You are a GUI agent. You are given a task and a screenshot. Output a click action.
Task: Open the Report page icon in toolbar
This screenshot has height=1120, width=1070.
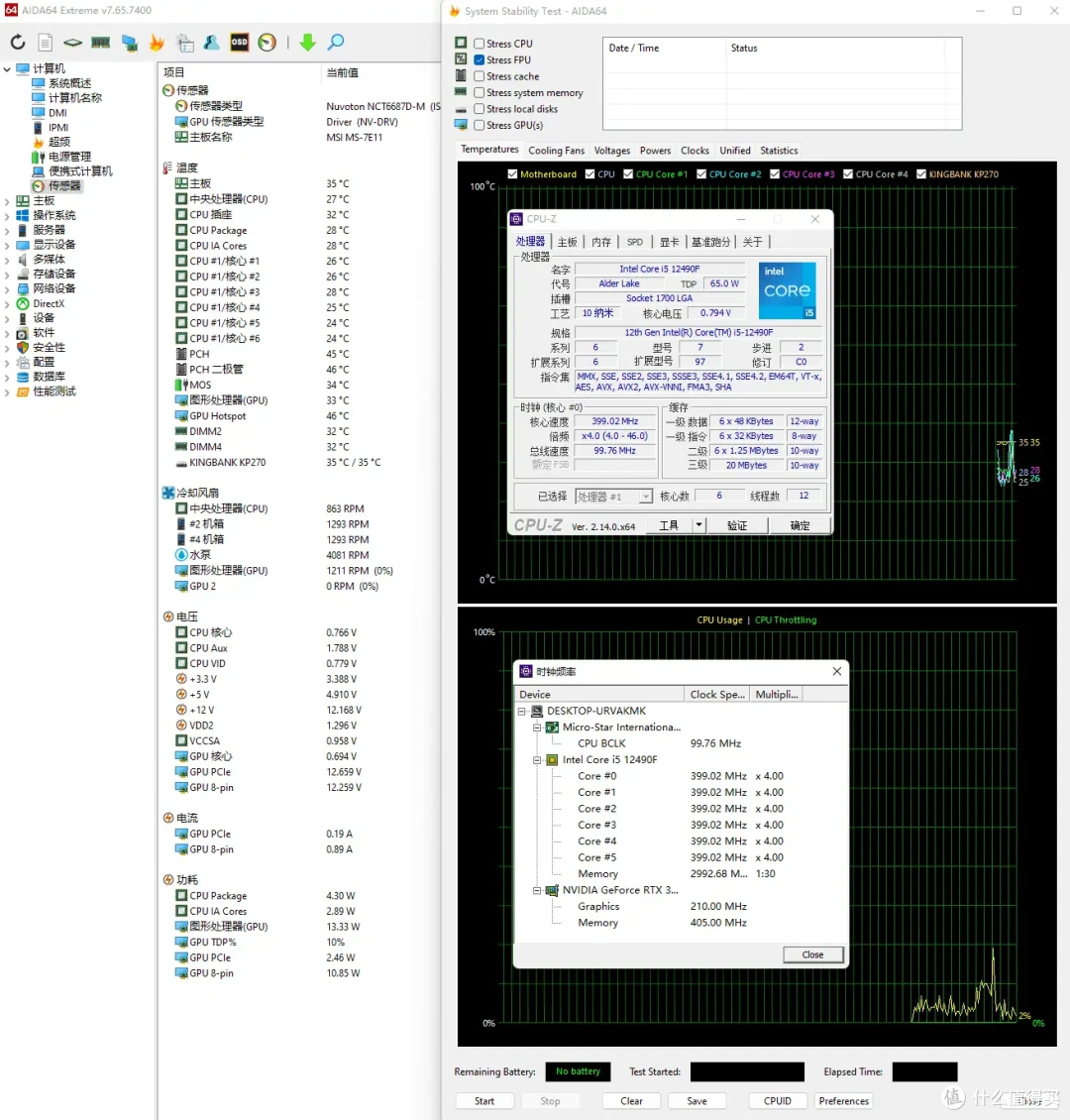45,43
